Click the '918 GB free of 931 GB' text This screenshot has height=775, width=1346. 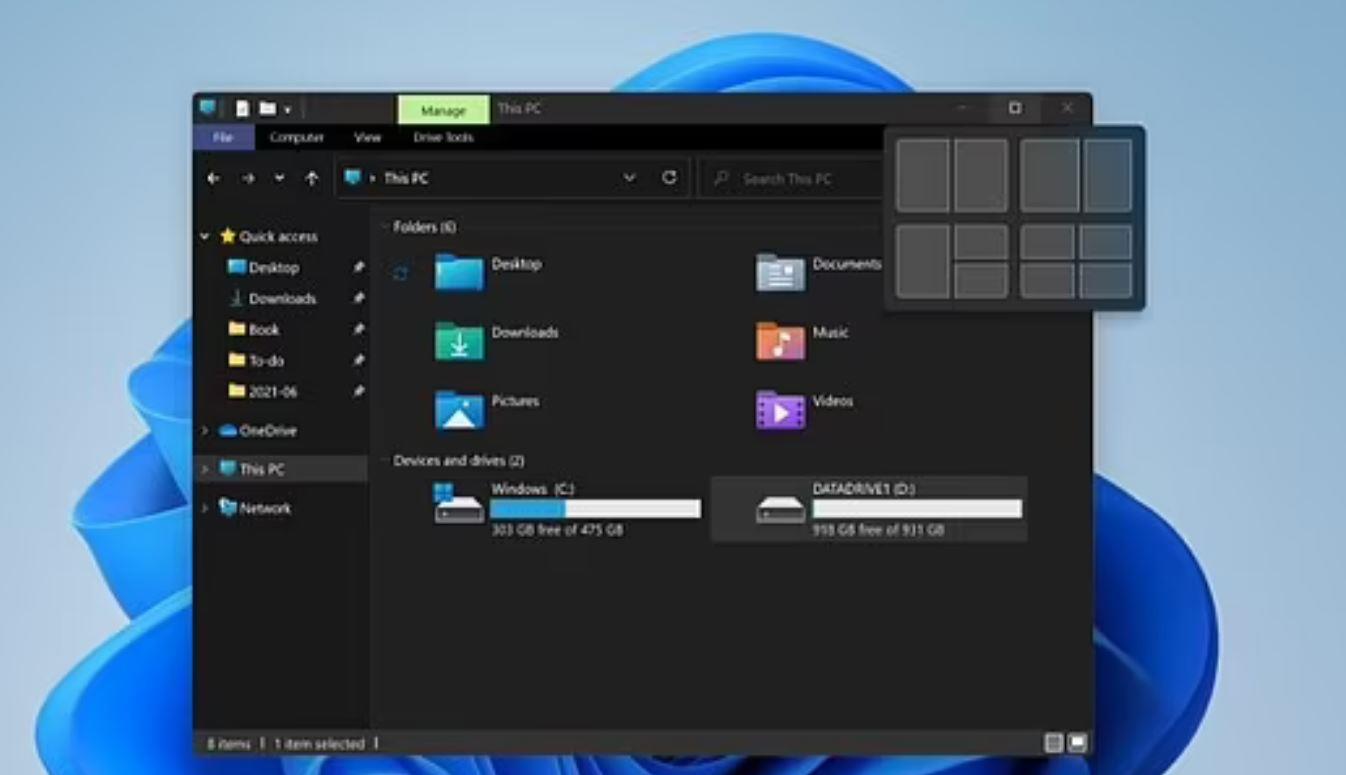(x=878, y=530)
